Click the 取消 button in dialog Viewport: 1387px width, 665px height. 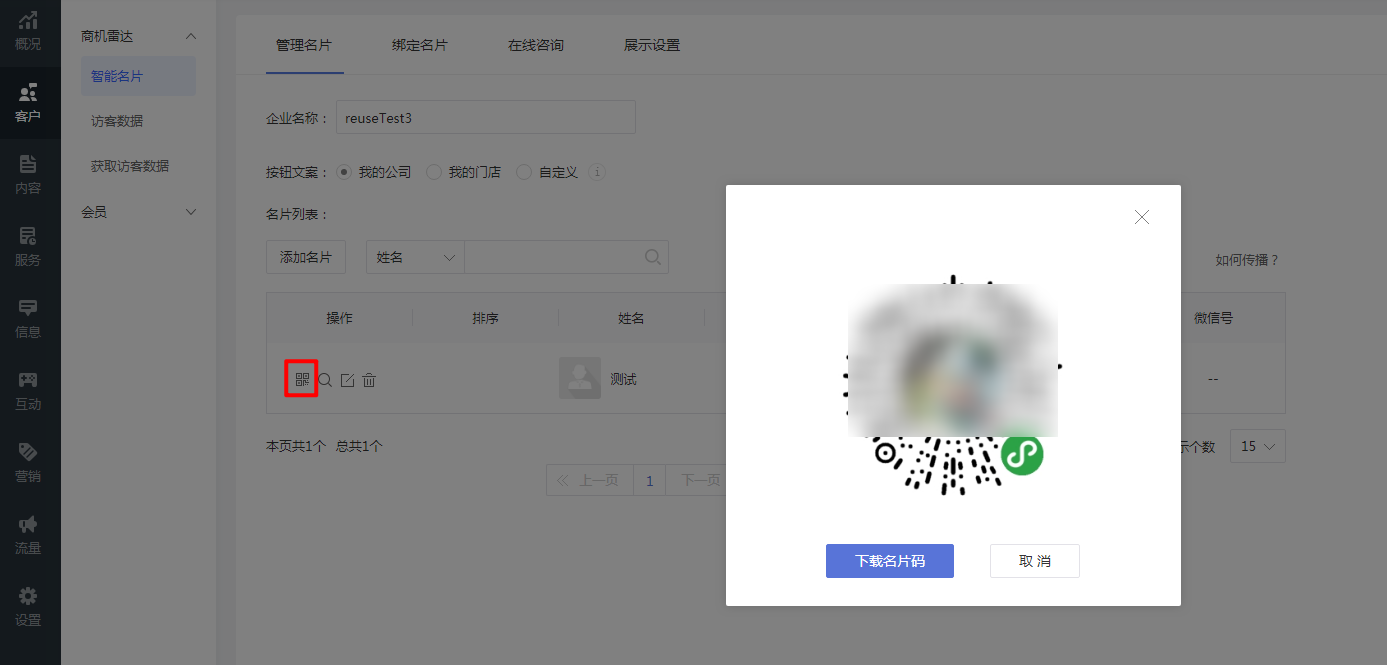[1035, 561]
